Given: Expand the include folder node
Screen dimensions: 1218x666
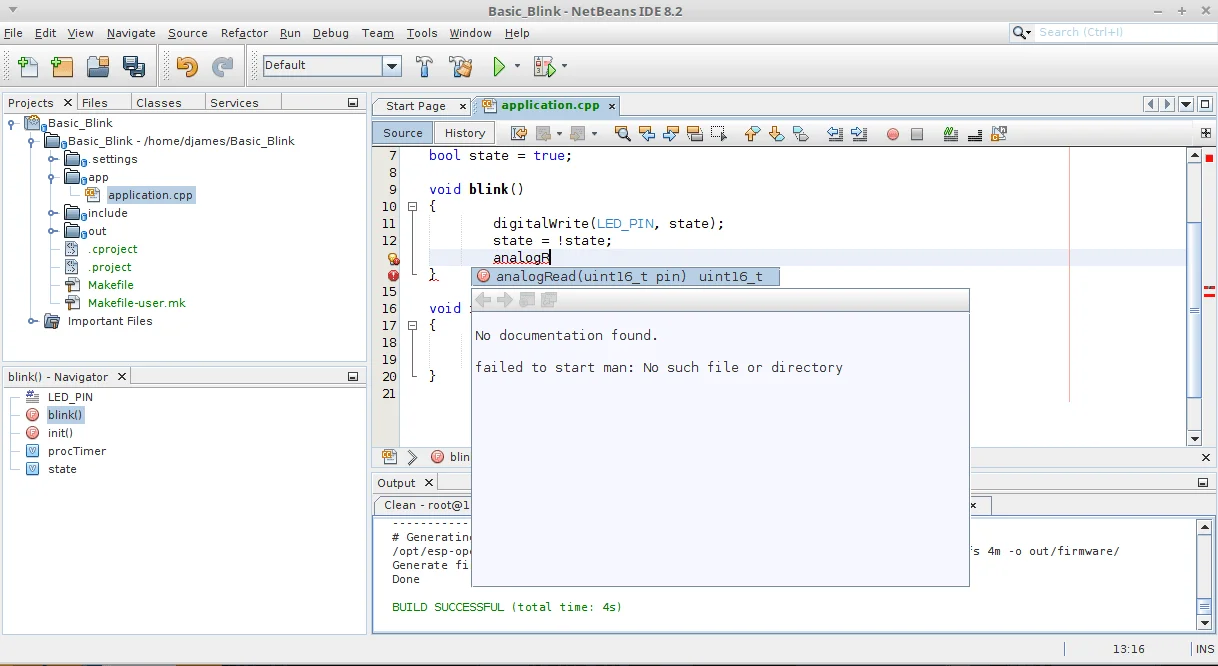Looking at the screenshot, I should point(52,213).
